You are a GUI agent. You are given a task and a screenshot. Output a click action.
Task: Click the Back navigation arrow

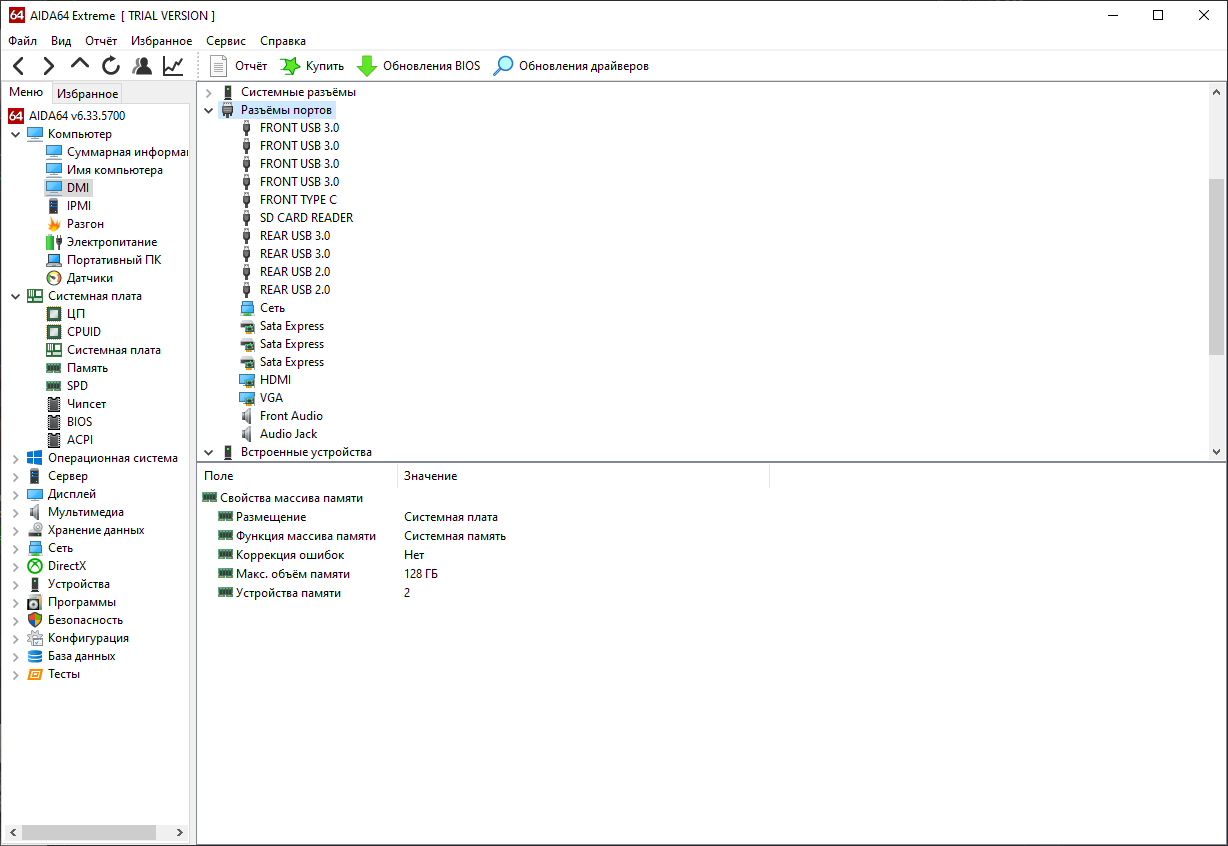(x=19, y=66)
